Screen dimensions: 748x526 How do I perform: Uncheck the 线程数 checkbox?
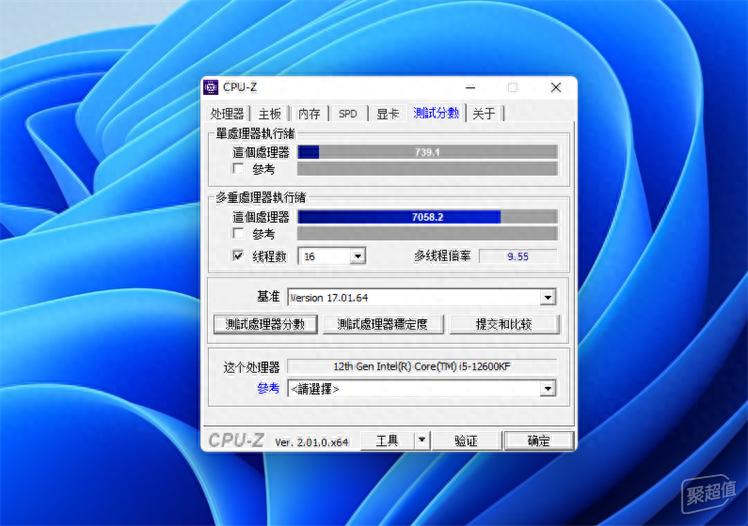click(238, 256)
